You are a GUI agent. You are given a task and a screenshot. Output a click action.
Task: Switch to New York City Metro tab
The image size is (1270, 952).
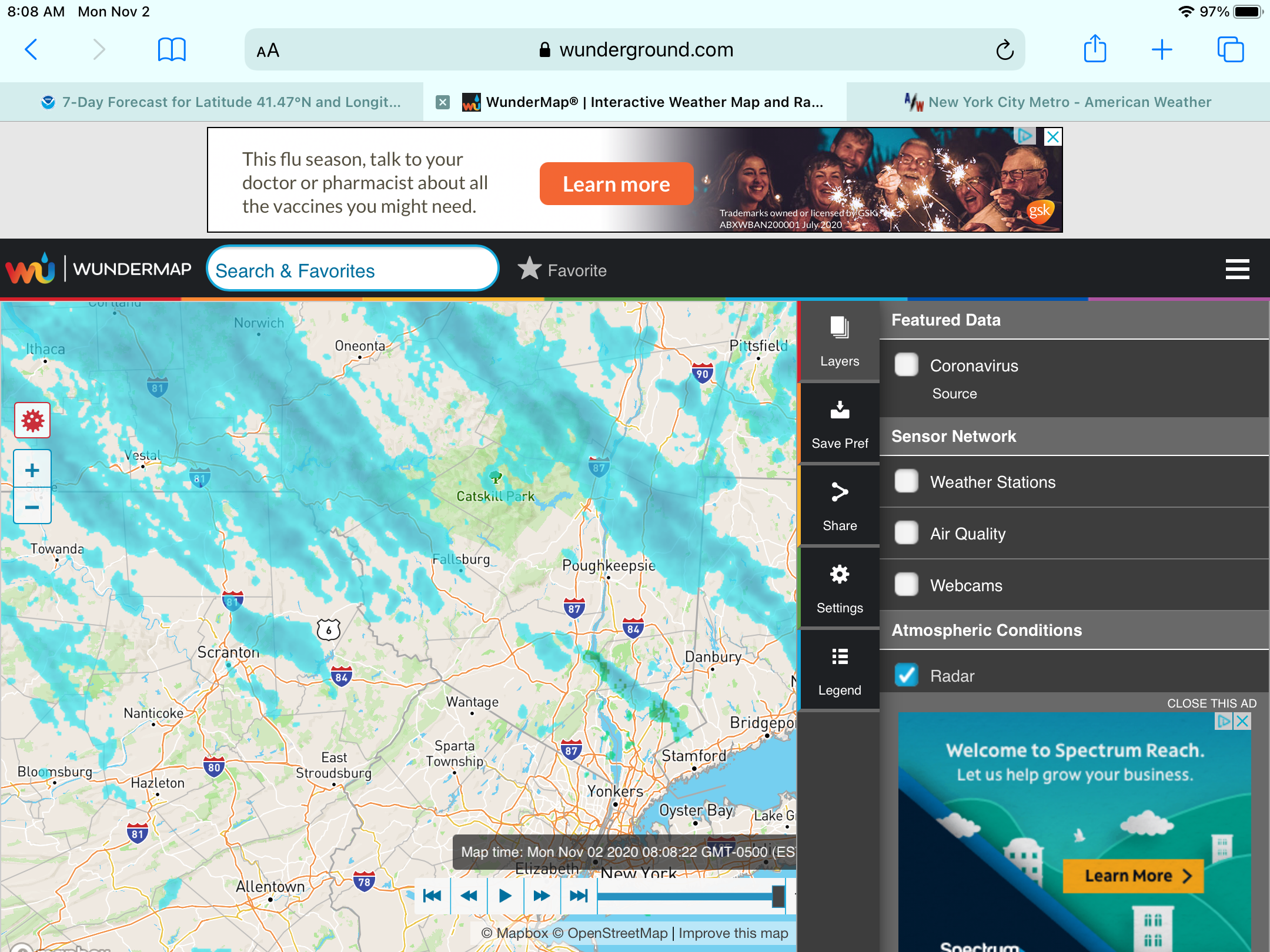coord(1058,102)
